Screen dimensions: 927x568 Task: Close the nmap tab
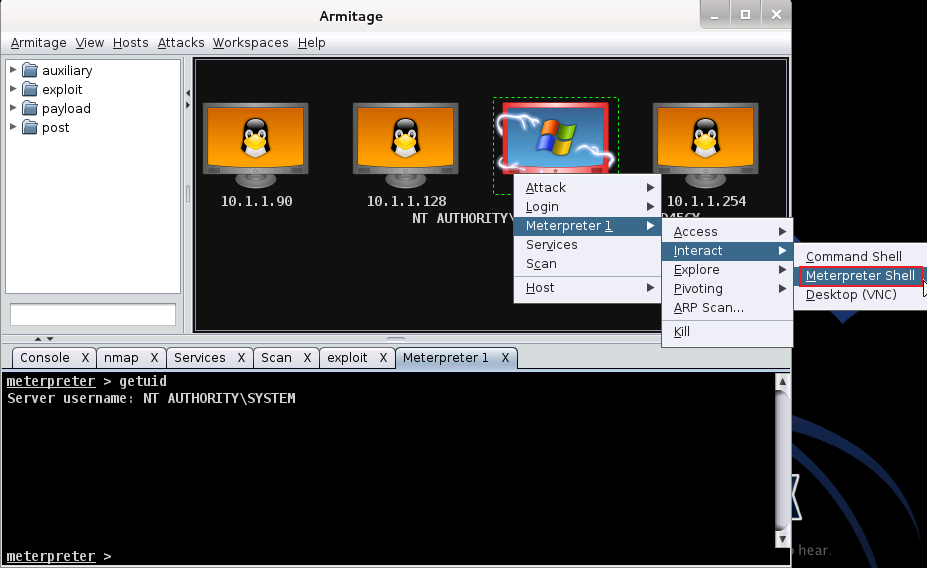(154, 358)
